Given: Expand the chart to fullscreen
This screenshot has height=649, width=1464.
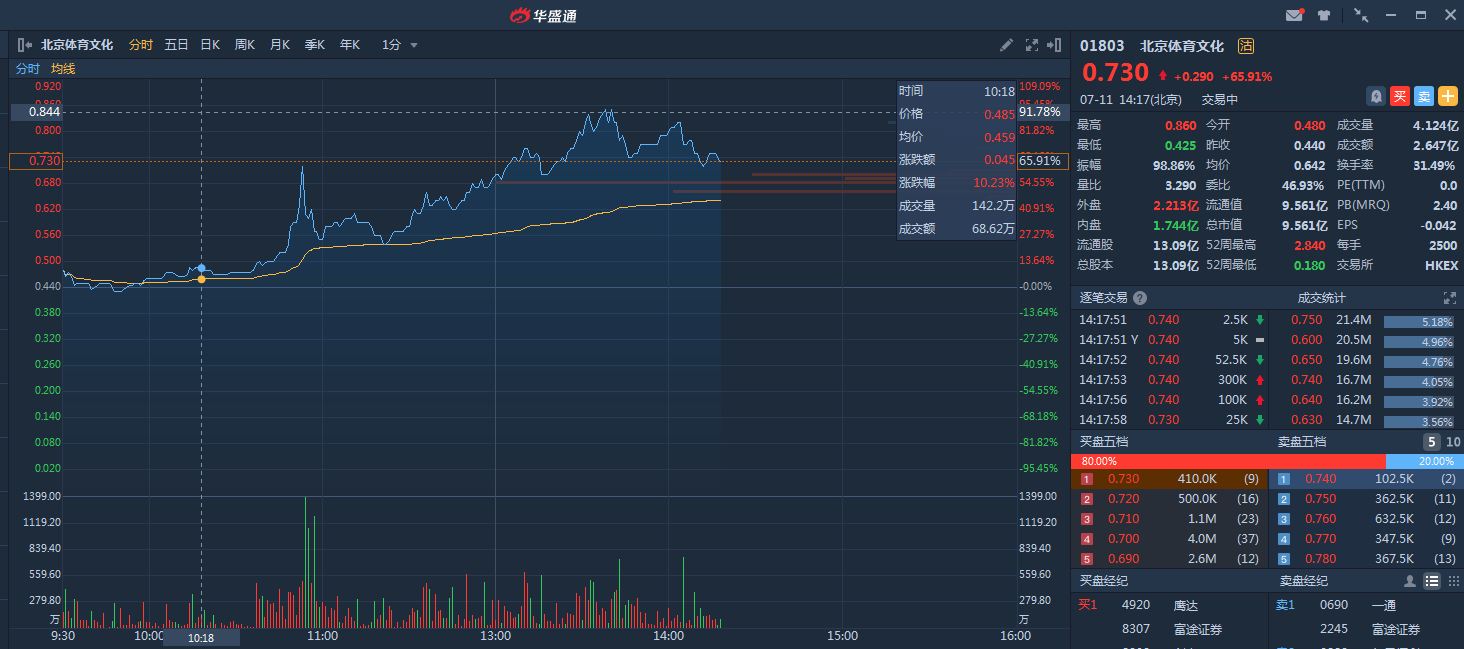Looking at the screenshot, I should (x=1031, y=45).
